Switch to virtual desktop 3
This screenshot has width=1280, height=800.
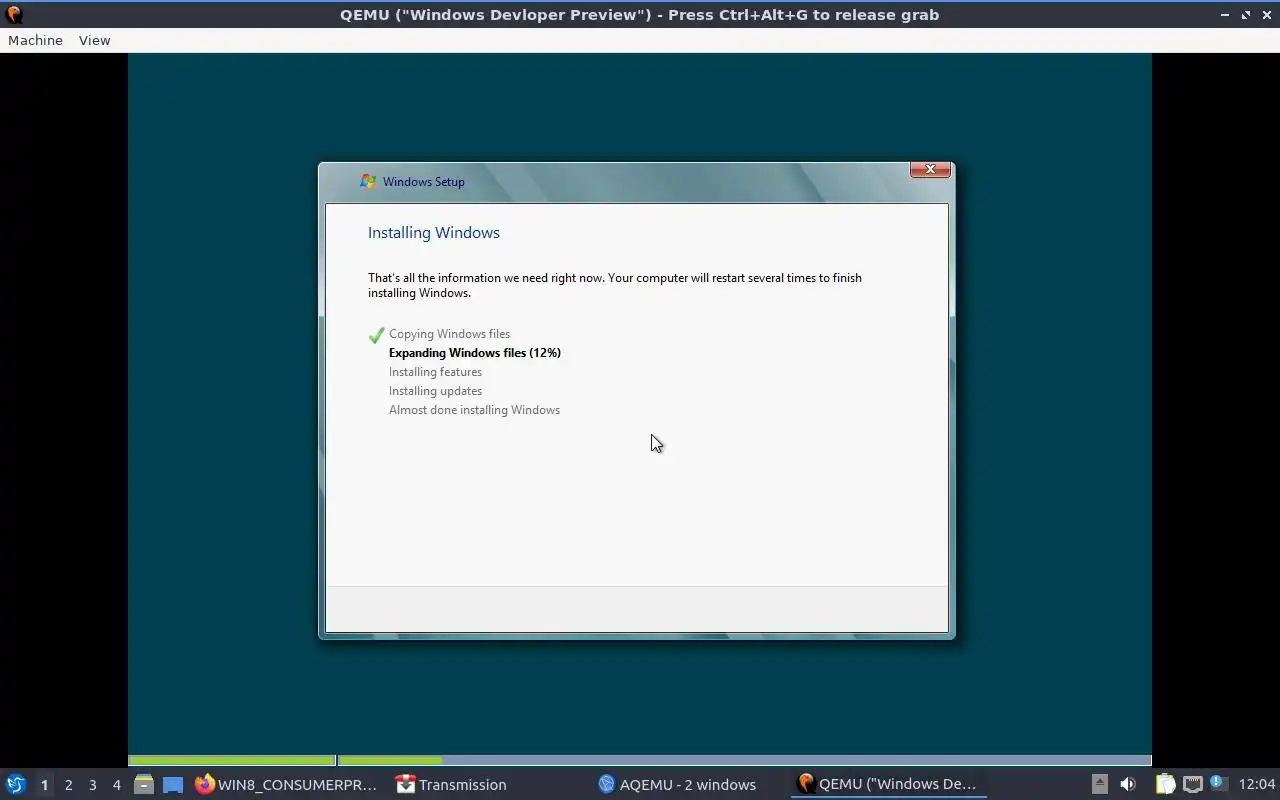(92, 785)
